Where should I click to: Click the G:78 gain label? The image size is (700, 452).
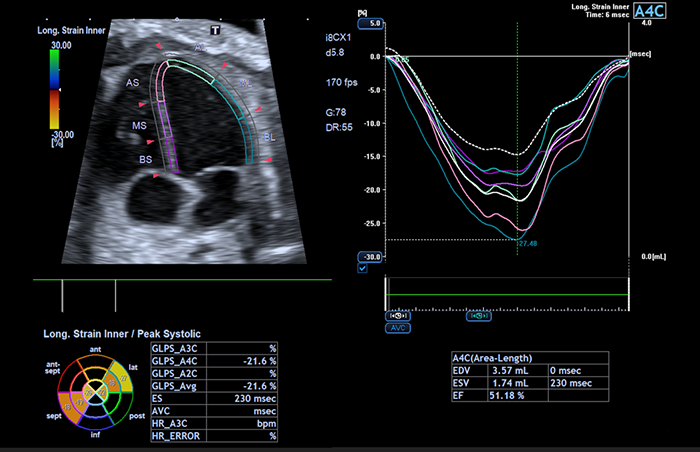[x=336, y=112]
